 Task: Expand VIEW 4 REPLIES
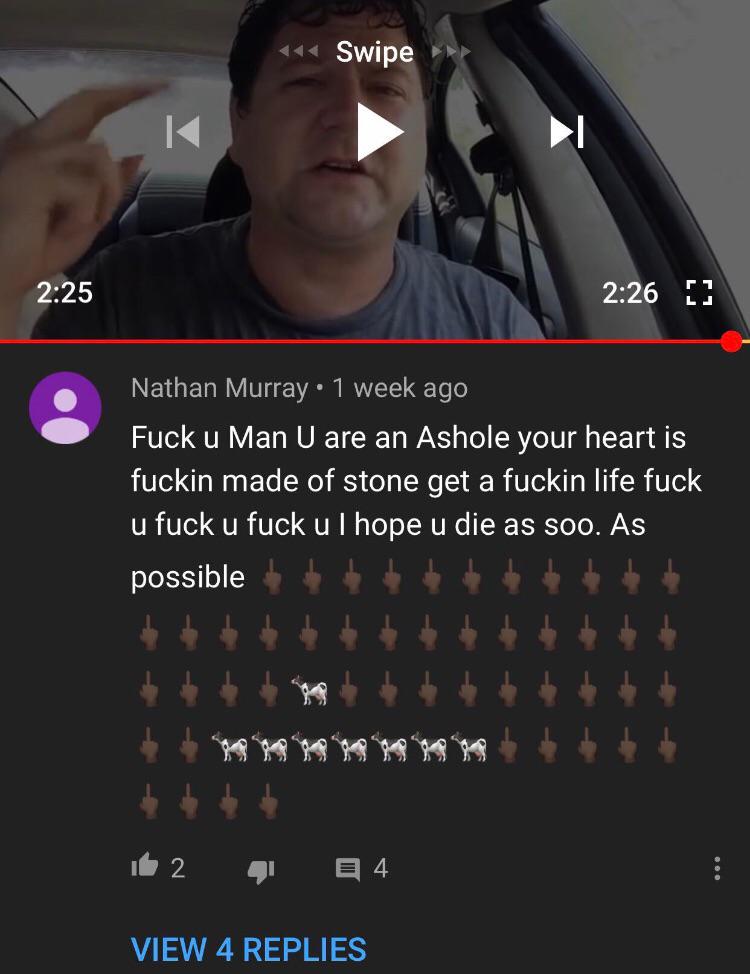point(249,949)
